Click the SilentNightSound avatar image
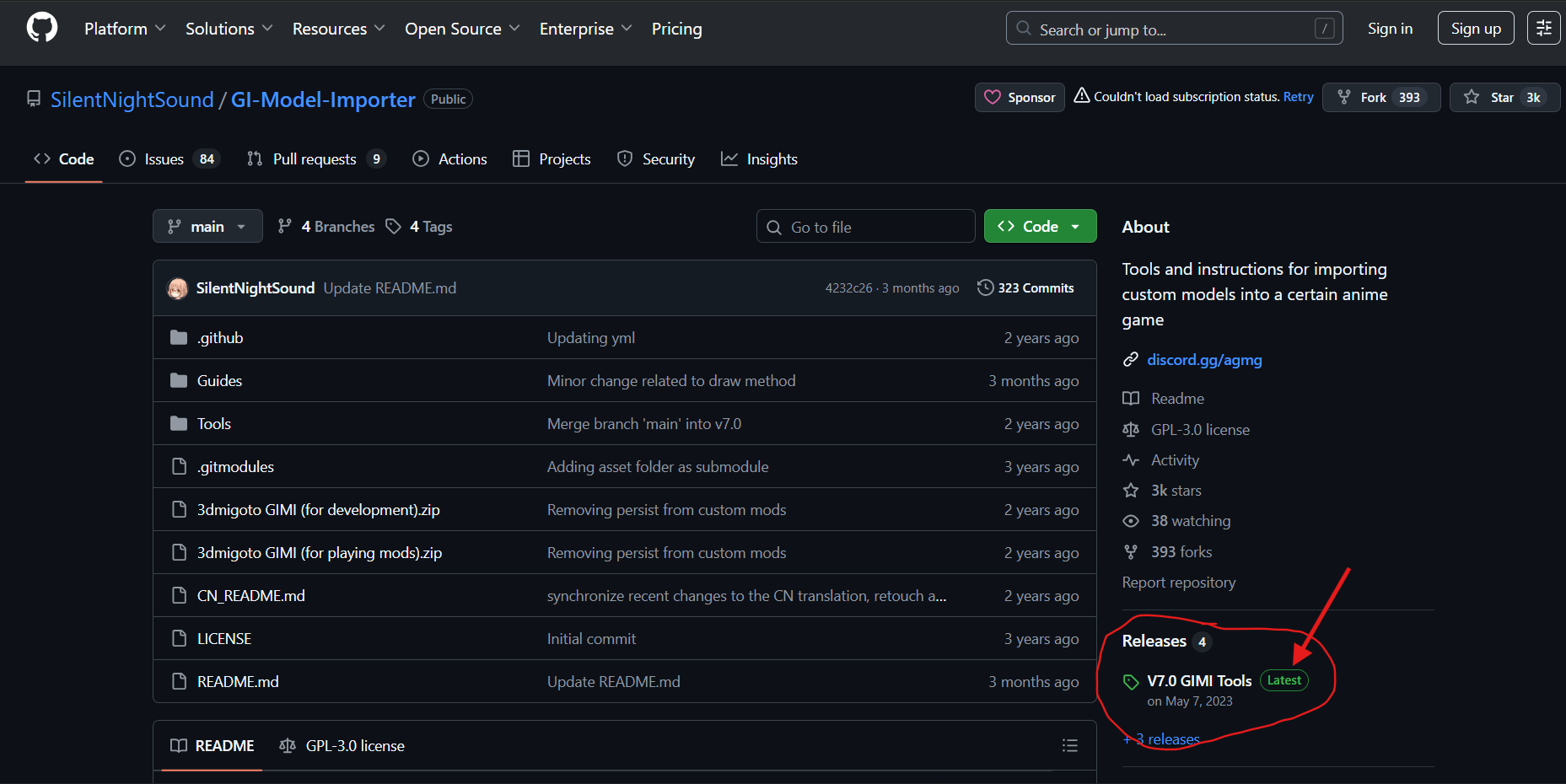The height and width of the screenshot is (784, 1566). 177,288
